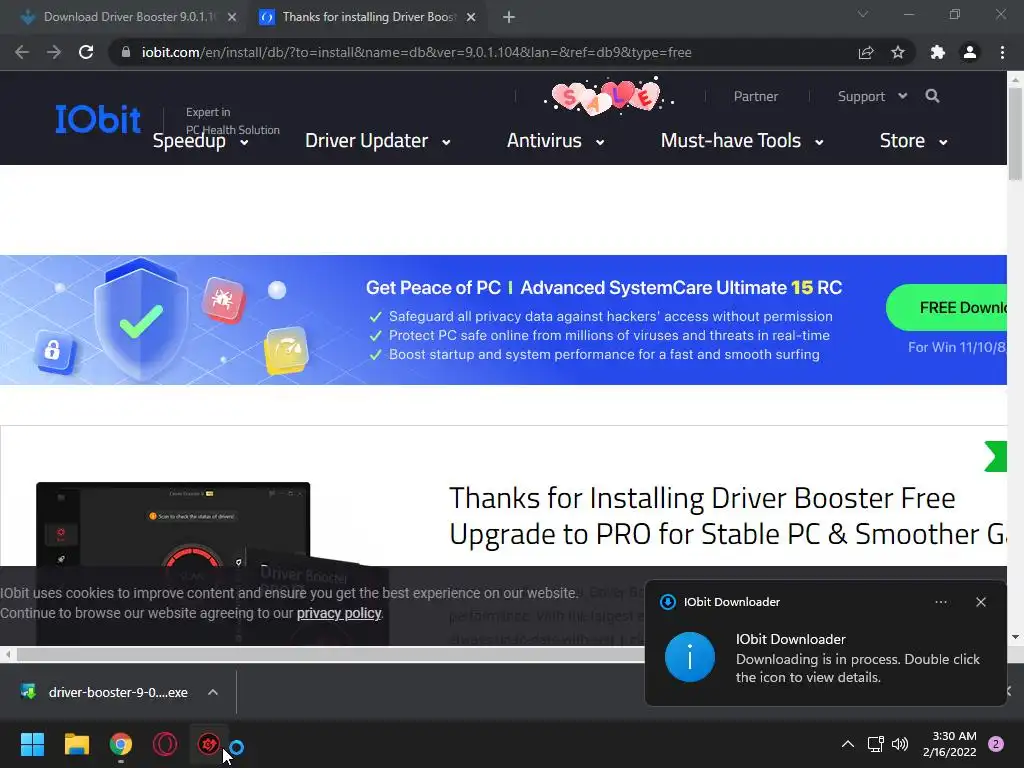Click the vertical page scrollbar thumb
The image size is (1024, 768).
[1015, 134]
